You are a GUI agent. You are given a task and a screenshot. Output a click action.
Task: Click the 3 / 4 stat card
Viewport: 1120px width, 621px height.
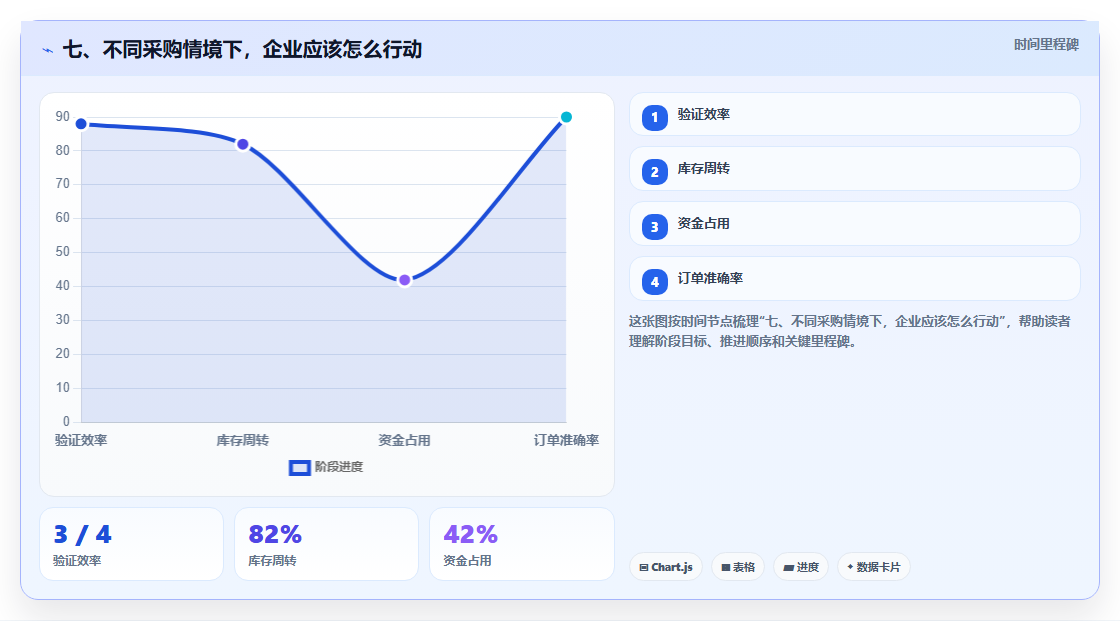131,545
